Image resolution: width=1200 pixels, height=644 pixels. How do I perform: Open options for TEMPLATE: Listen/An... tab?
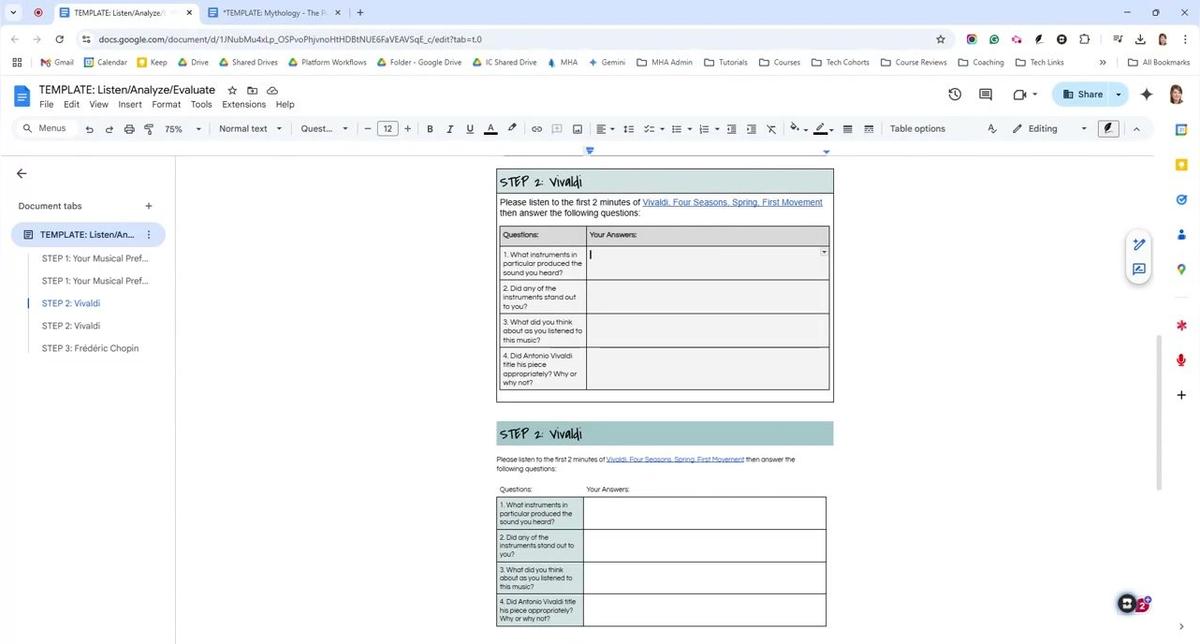click(x=149, y=235)
